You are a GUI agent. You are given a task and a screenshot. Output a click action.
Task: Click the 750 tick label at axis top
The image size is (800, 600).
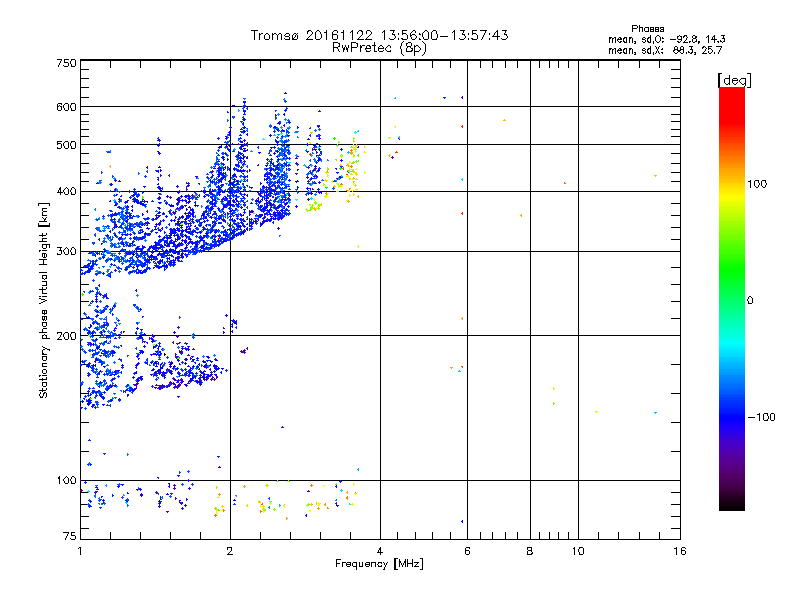tap(66, 63)
